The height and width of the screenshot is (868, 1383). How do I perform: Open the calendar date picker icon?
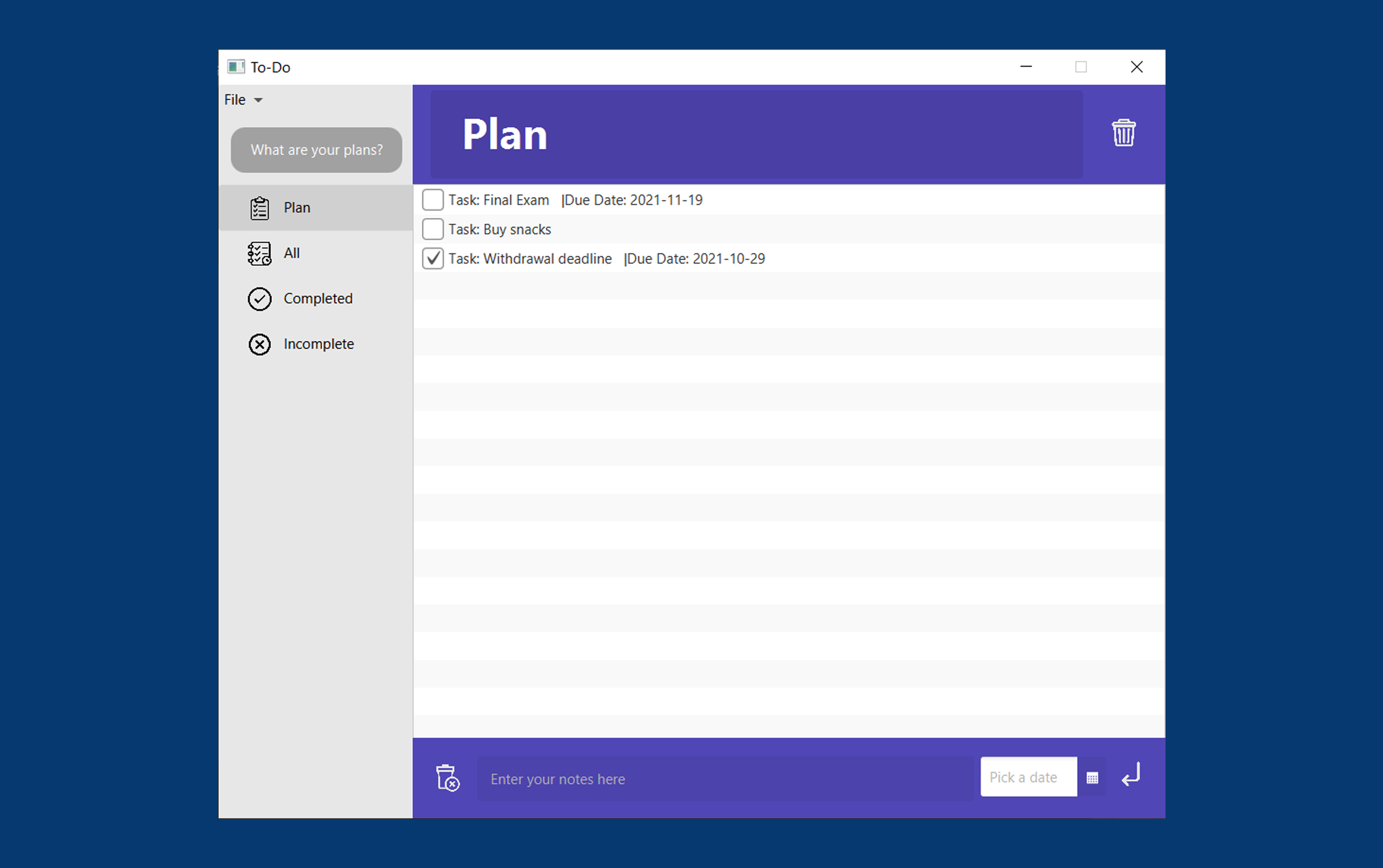[x=1092, y=778]
